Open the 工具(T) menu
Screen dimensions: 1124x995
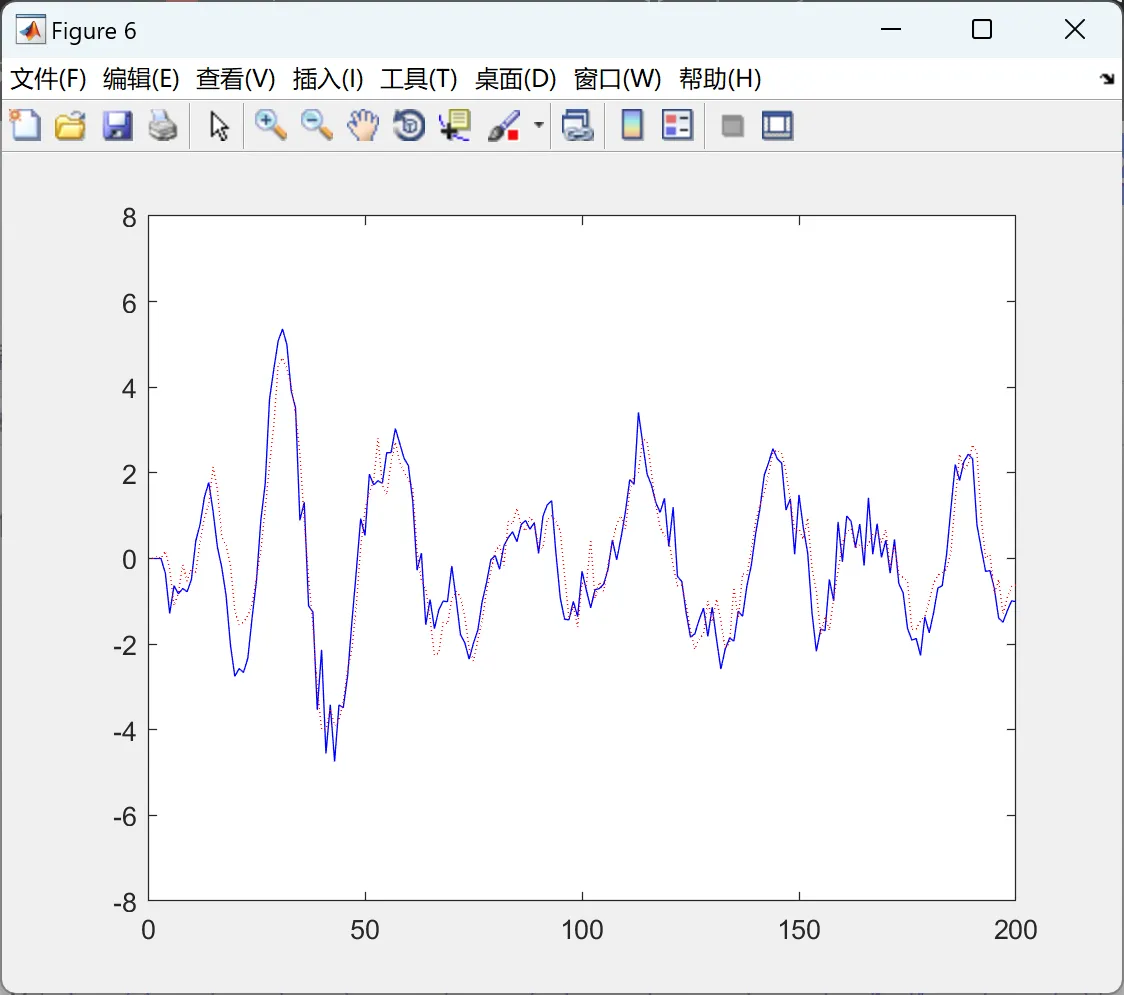point(419,79)
